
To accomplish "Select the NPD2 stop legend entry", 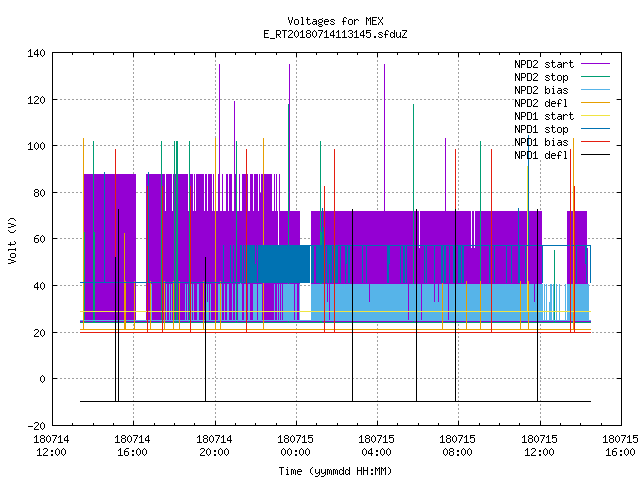I will [x=541, y=78].
